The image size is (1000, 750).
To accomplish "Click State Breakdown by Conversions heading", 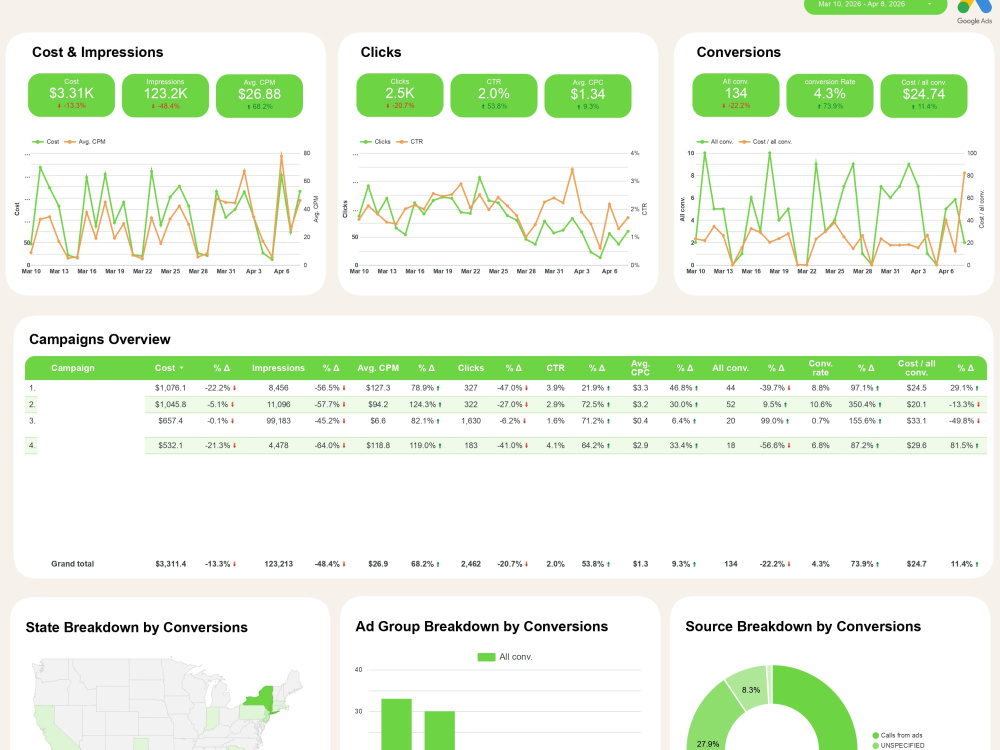I will pos(136,628).
